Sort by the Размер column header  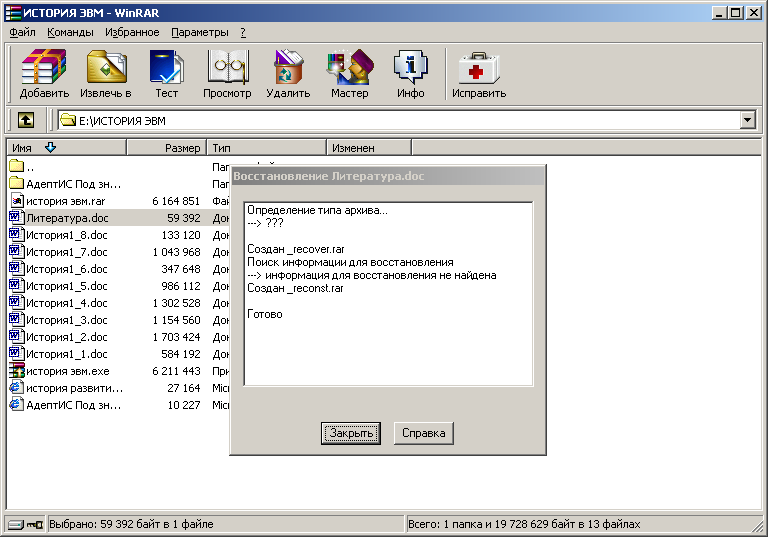coord(167,147)
